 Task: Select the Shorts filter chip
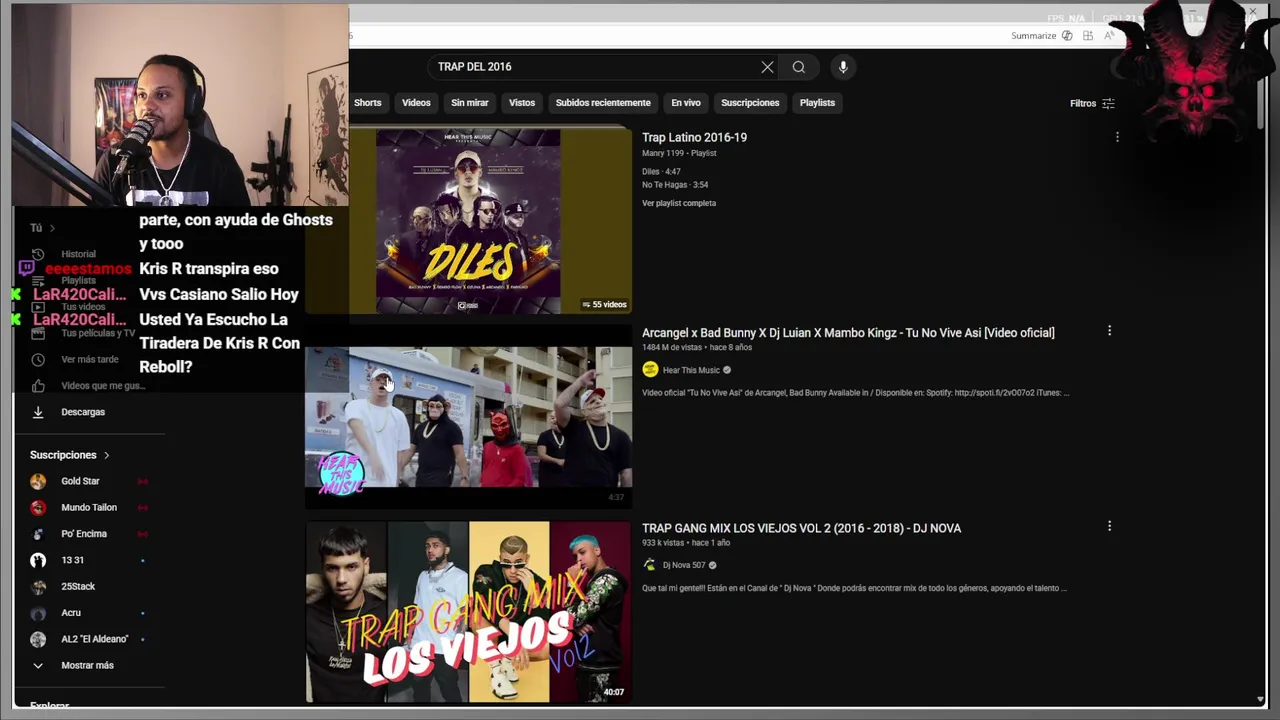tap(366, 103)
